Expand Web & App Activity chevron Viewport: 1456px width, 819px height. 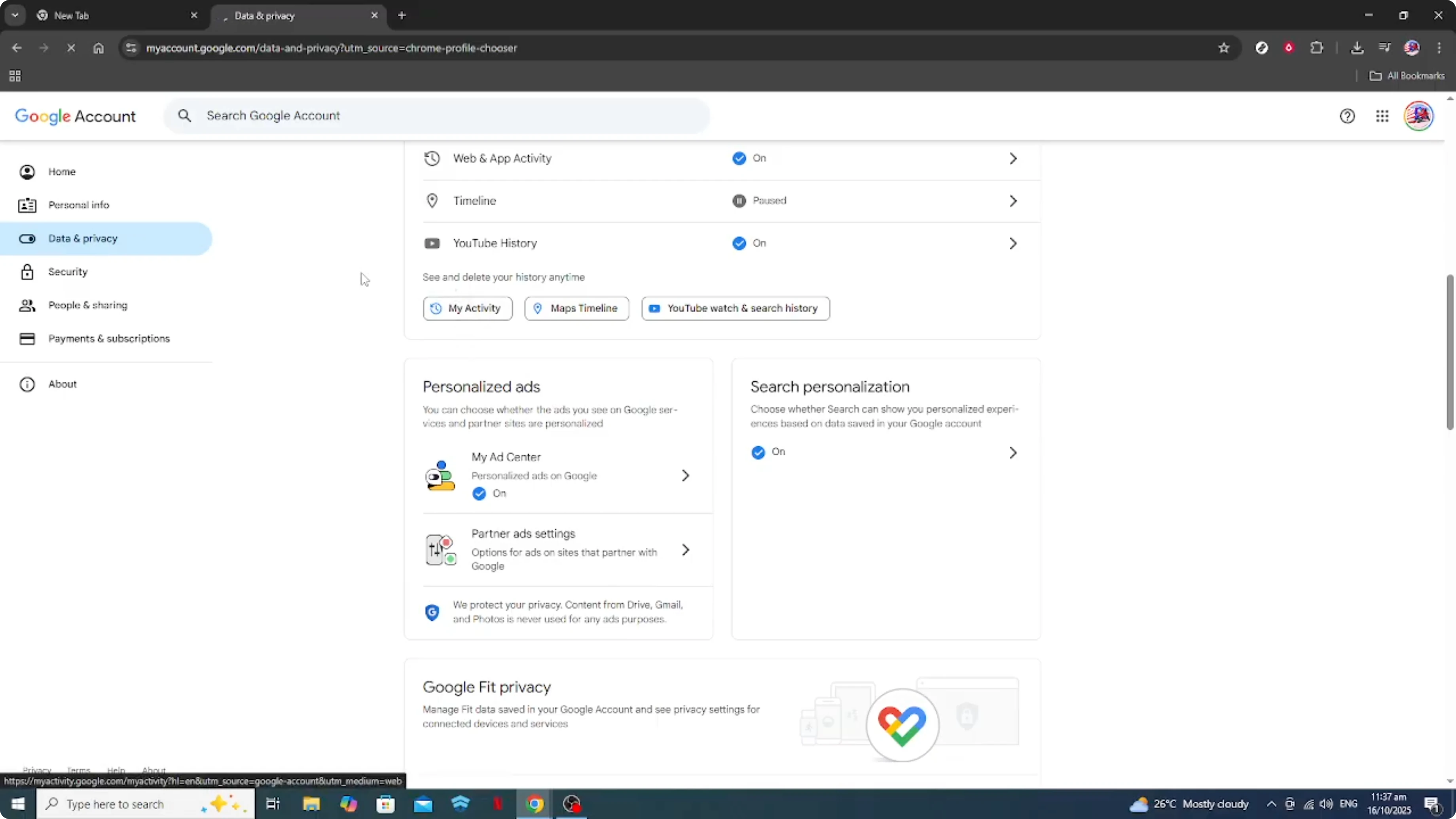coord(1013,159)
